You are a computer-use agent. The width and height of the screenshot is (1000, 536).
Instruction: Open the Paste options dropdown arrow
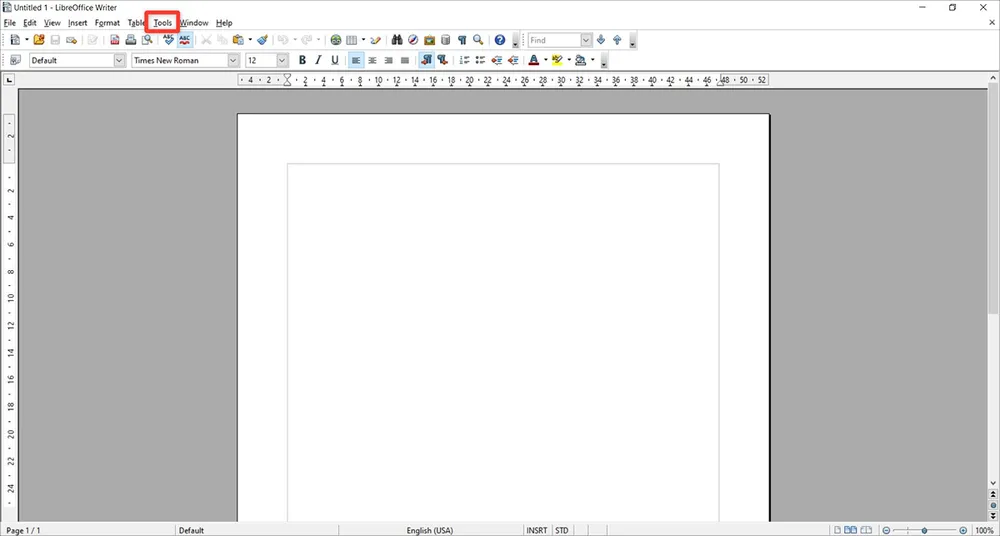tap(250, 40)
